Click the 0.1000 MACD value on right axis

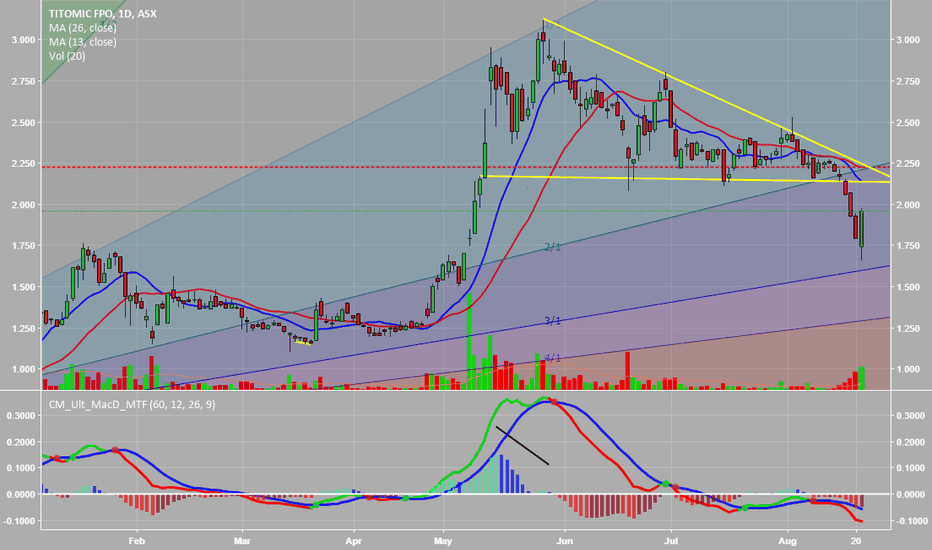click(x=910, y=468)
